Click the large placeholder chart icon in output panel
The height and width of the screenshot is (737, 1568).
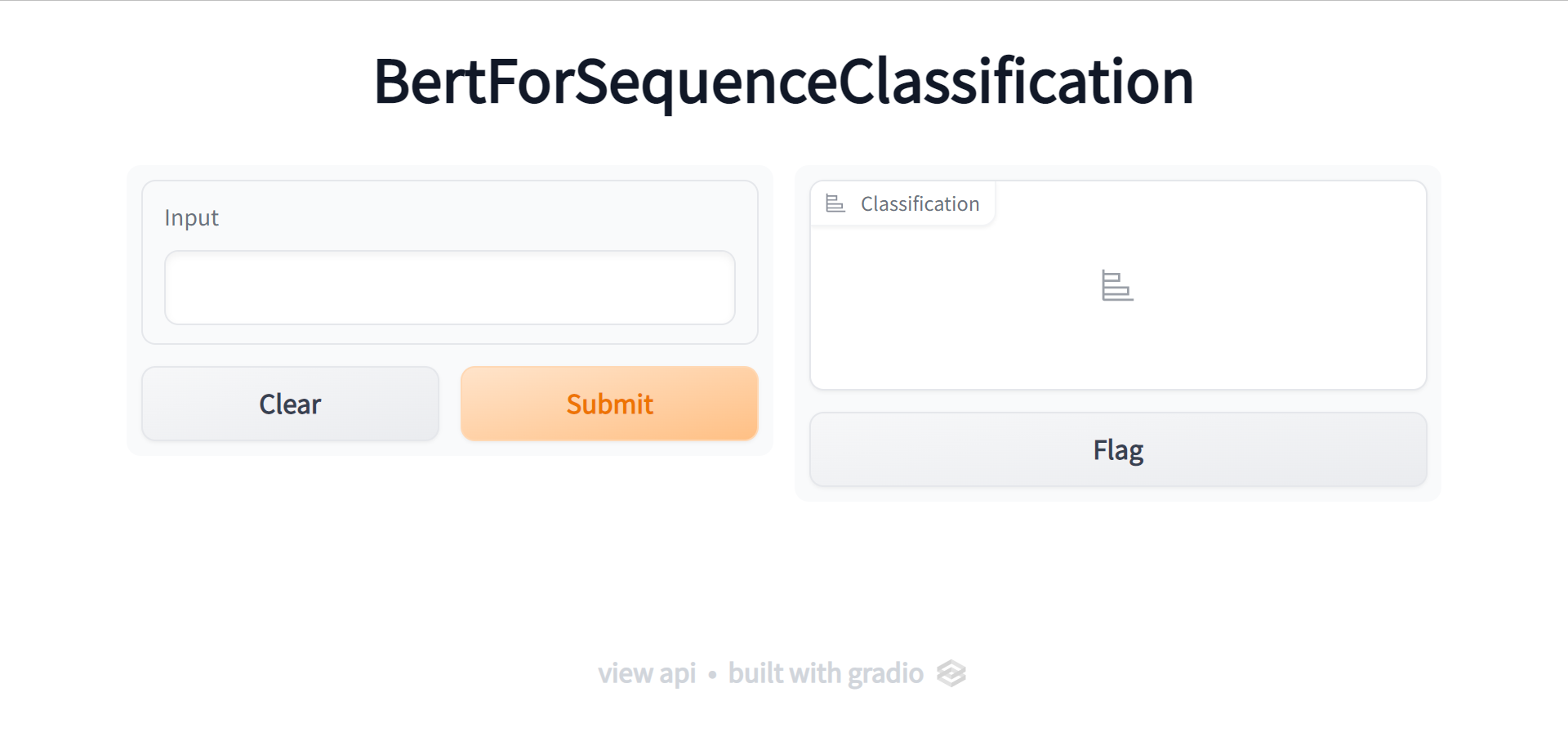click(x=1117, y=286)
